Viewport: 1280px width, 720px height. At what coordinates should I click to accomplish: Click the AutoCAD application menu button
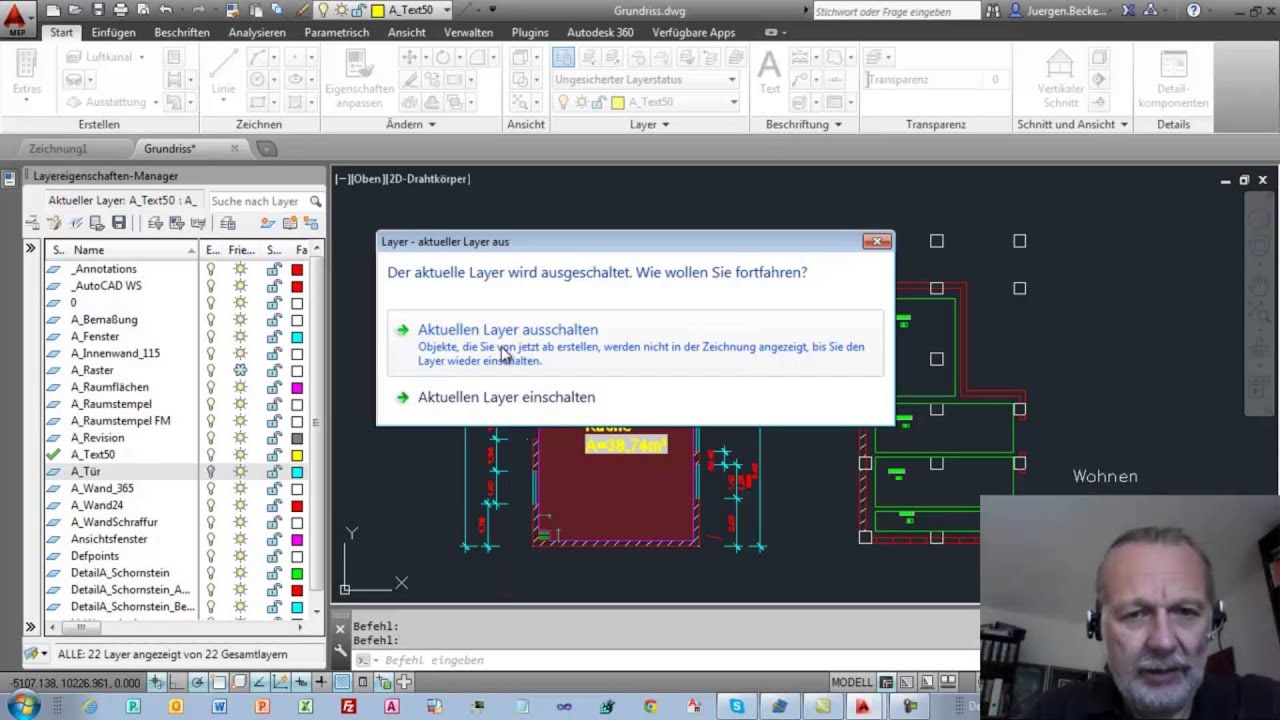click(17, 17)
